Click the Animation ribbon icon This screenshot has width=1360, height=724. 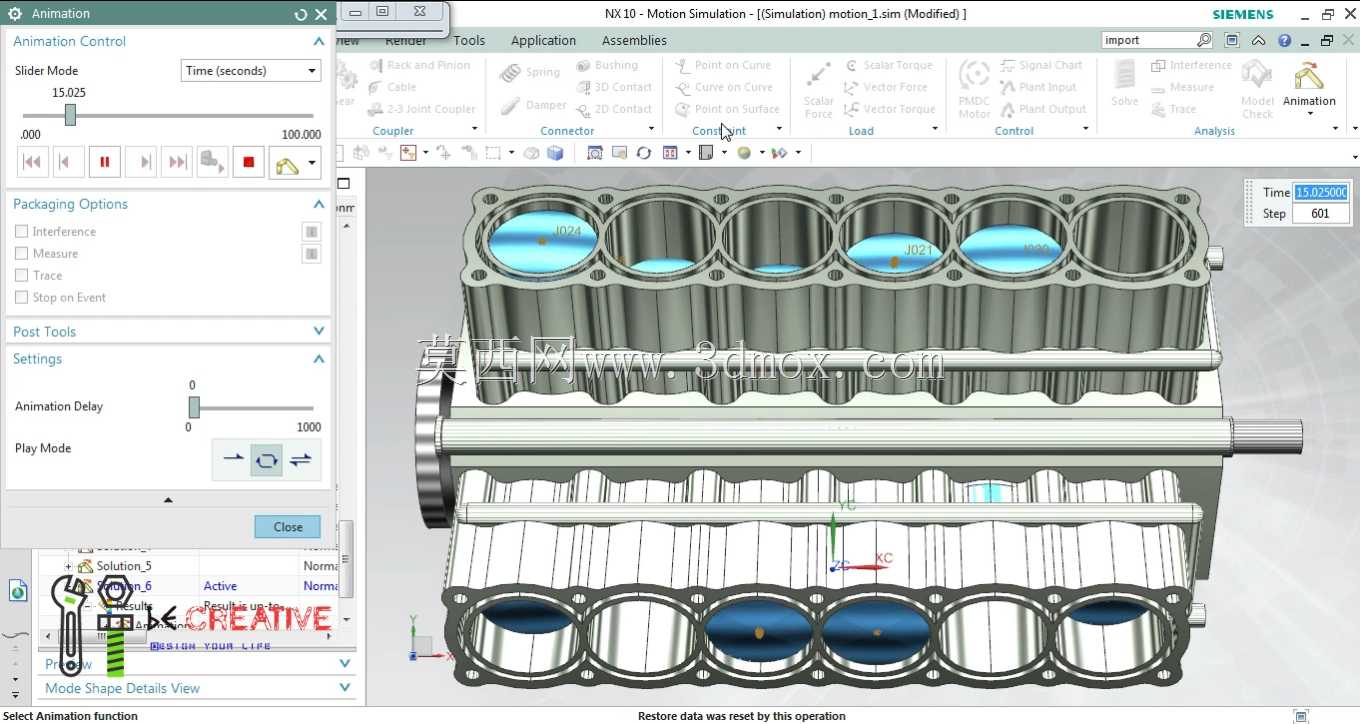tap(1309, 85)
